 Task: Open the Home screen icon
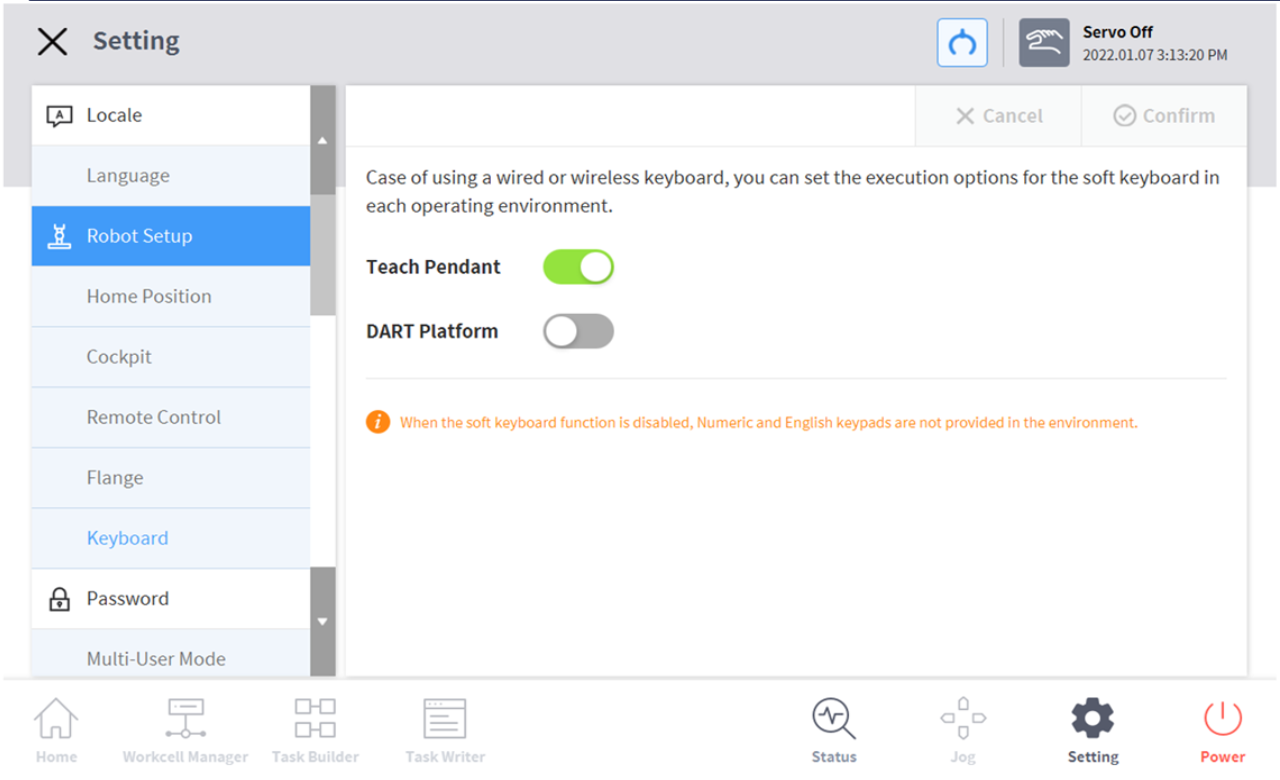pyautogui.click(x=56, y=728)
